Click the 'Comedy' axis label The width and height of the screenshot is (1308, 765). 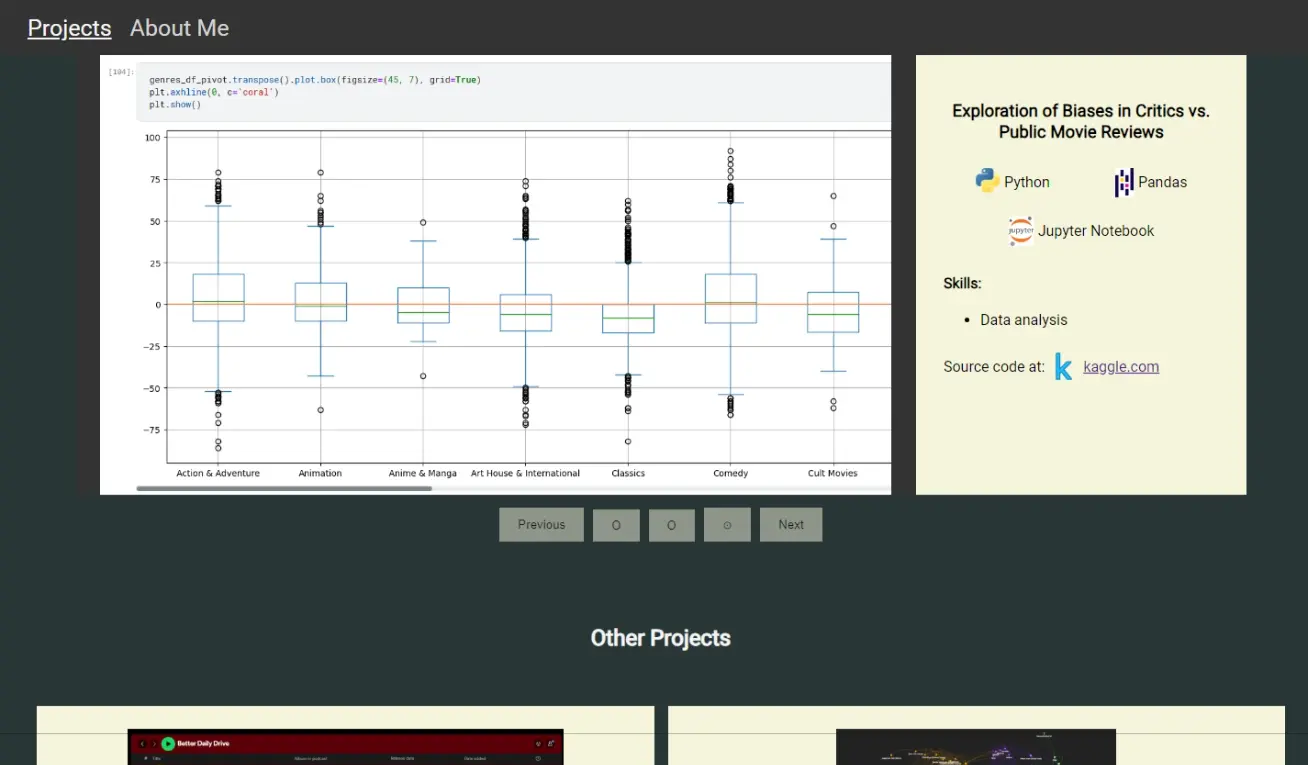tap(730, 473)
